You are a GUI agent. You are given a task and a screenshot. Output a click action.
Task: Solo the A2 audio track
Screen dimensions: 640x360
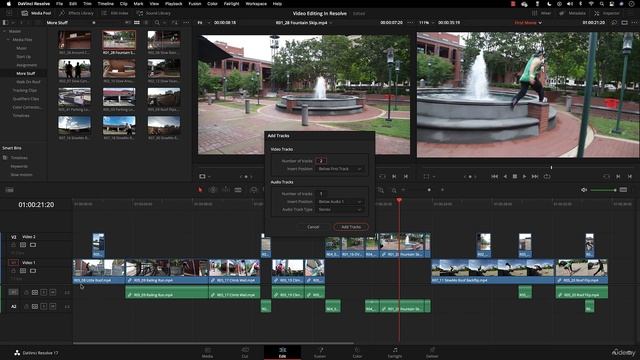click(x=44, y=307)
